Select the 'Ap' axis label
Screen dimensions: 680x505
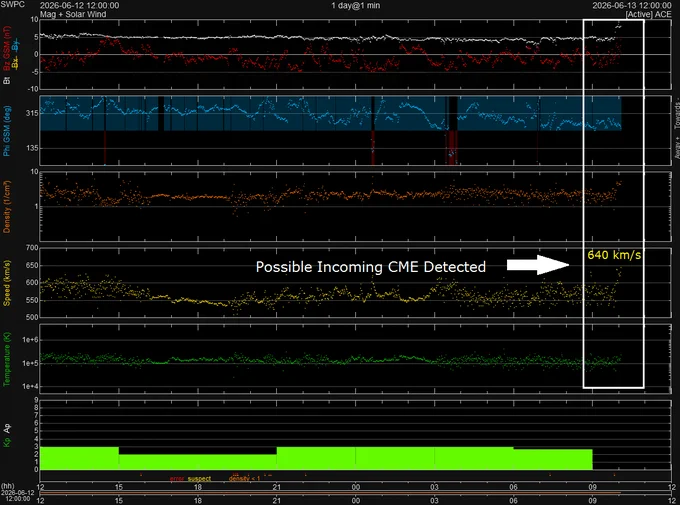click(x=7, y=429)
